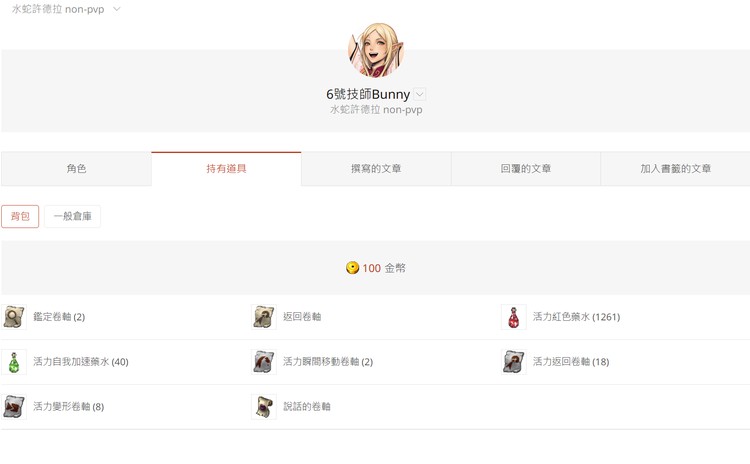View the 加入書籤的文章 tab
Image resolution: width=750 pixels, height=464 pixels.
(x=675, y=169)
